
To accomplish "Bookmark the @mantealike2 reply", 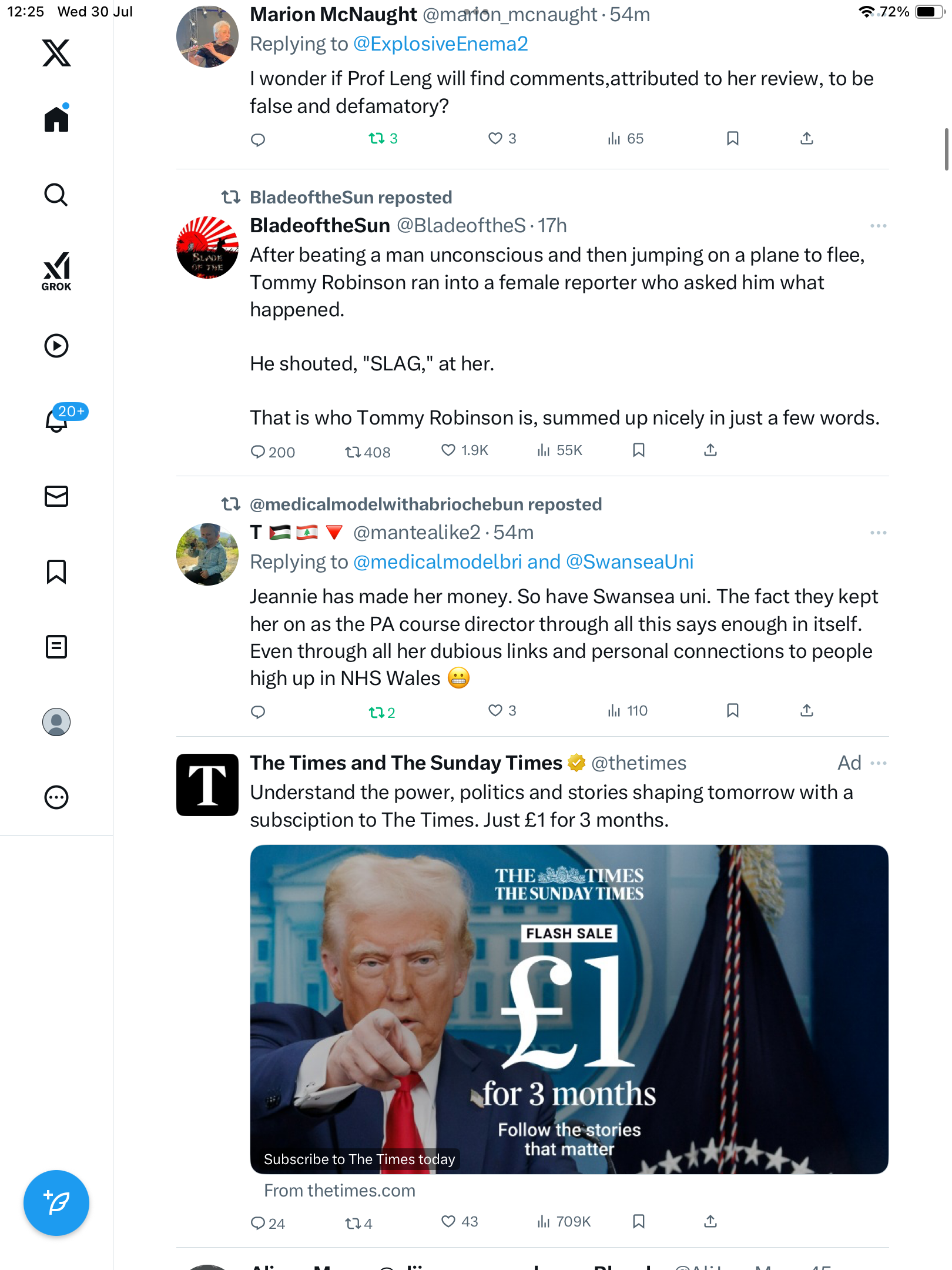I will pos(732,711).
